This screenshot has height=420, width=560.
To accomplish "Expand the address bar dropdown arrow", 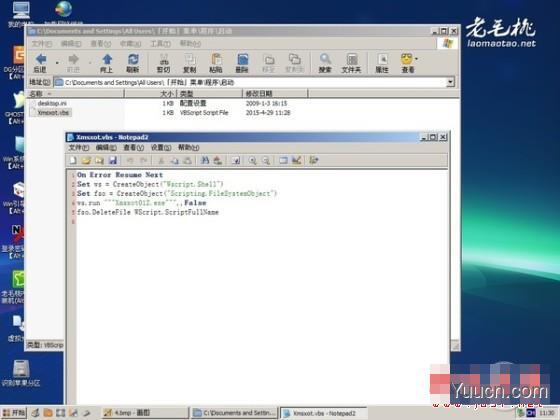I will pyautogui.click(x=450, y=82).
